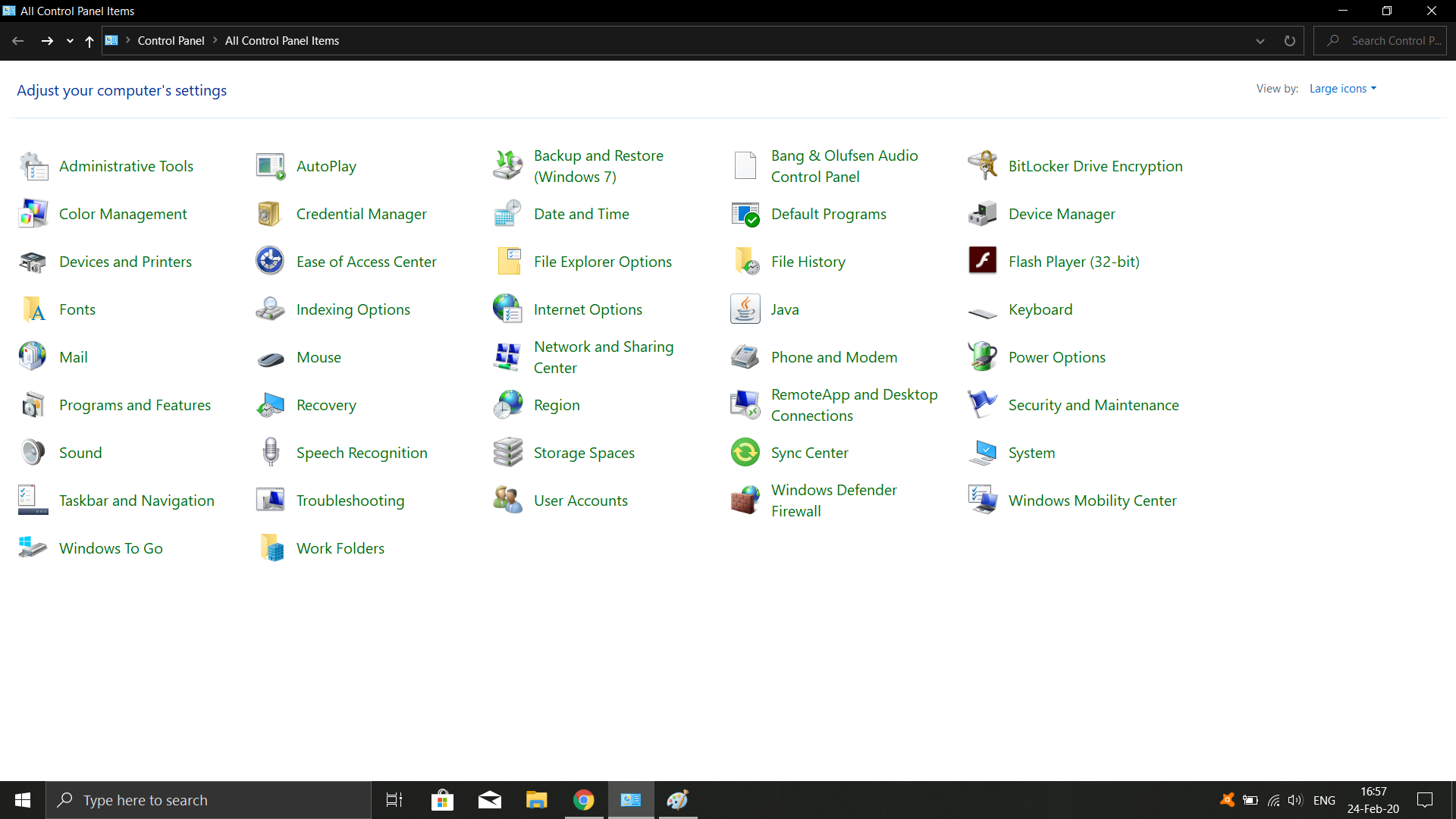This screenshot has width=1456, height=819.
Task: Open the Work Folders icon
Action: (x=271, y=548)
